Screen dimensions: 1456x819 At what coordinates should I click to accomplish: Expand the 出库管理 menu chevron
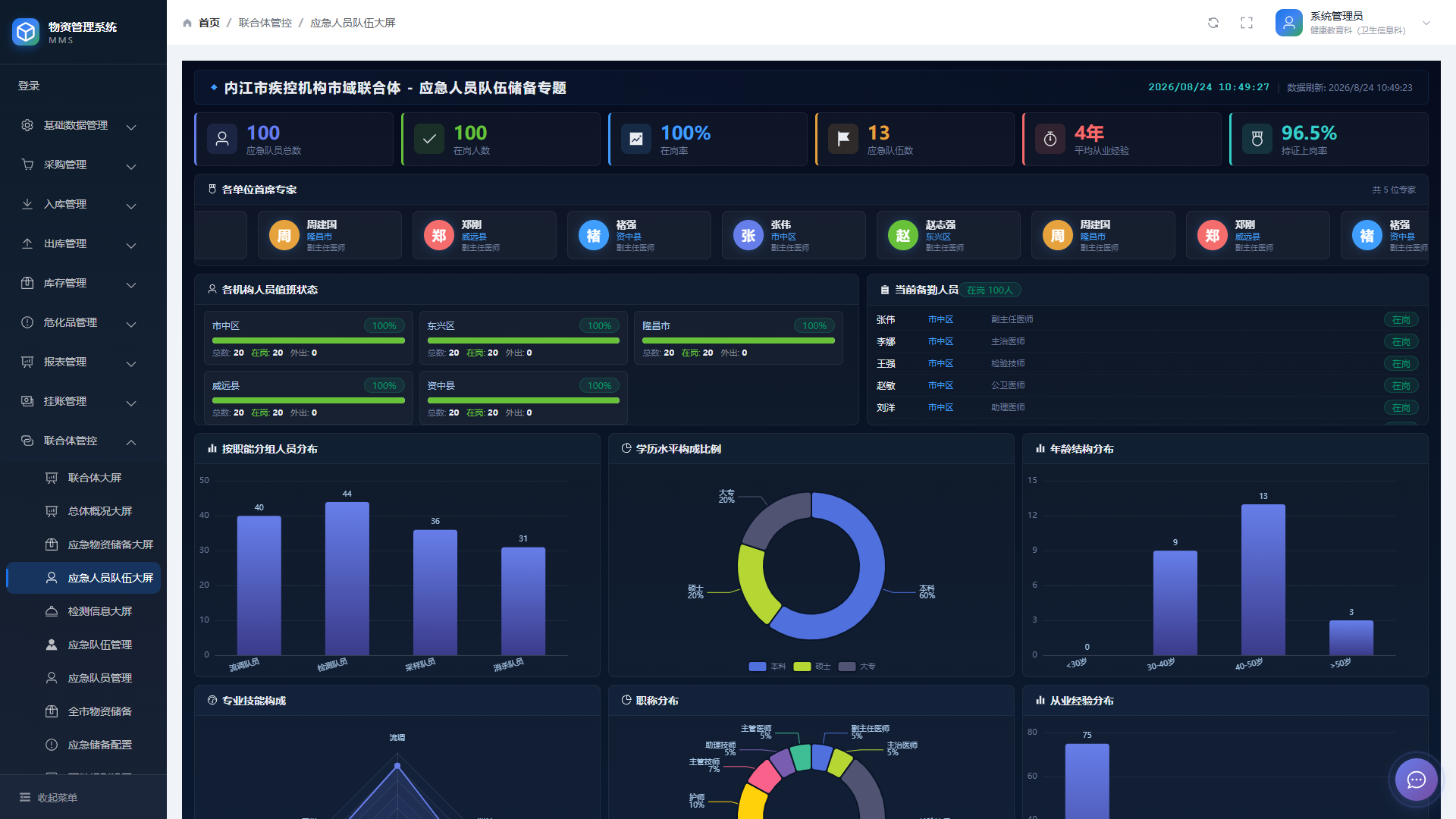point(131,245)
